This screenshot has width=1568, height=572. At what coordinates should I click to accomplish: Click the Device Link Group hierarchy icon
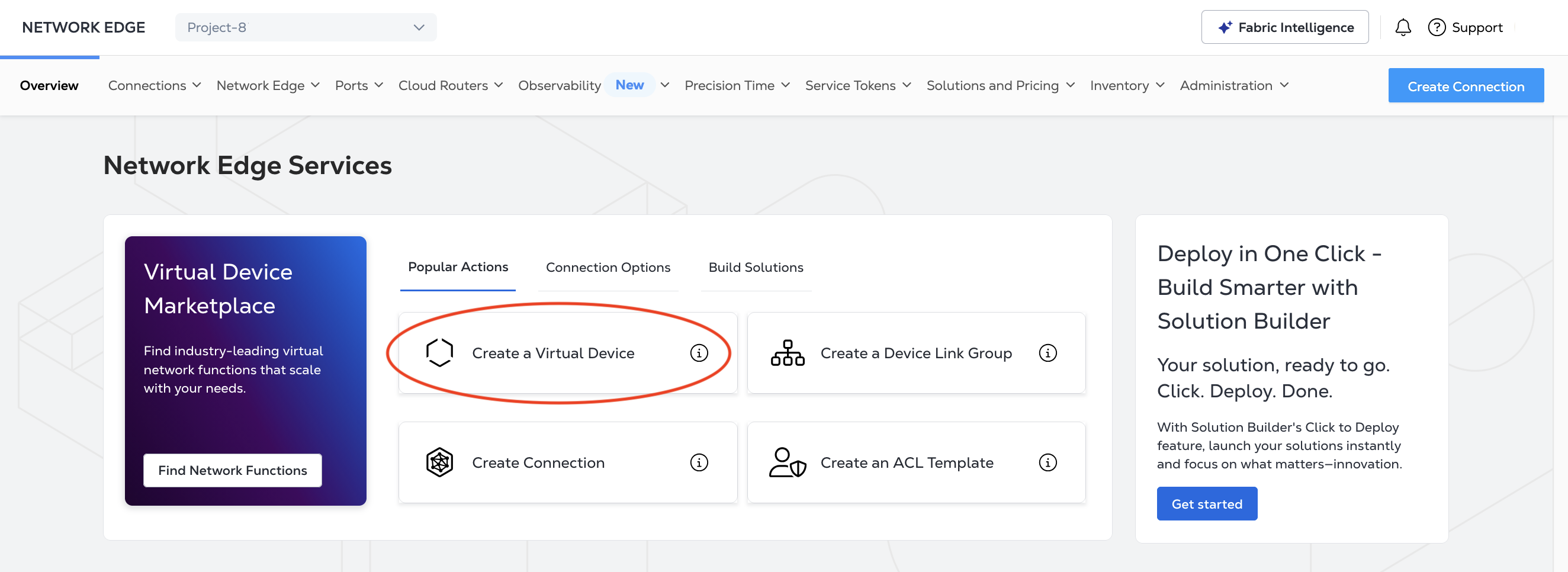(x=788, y=353)
